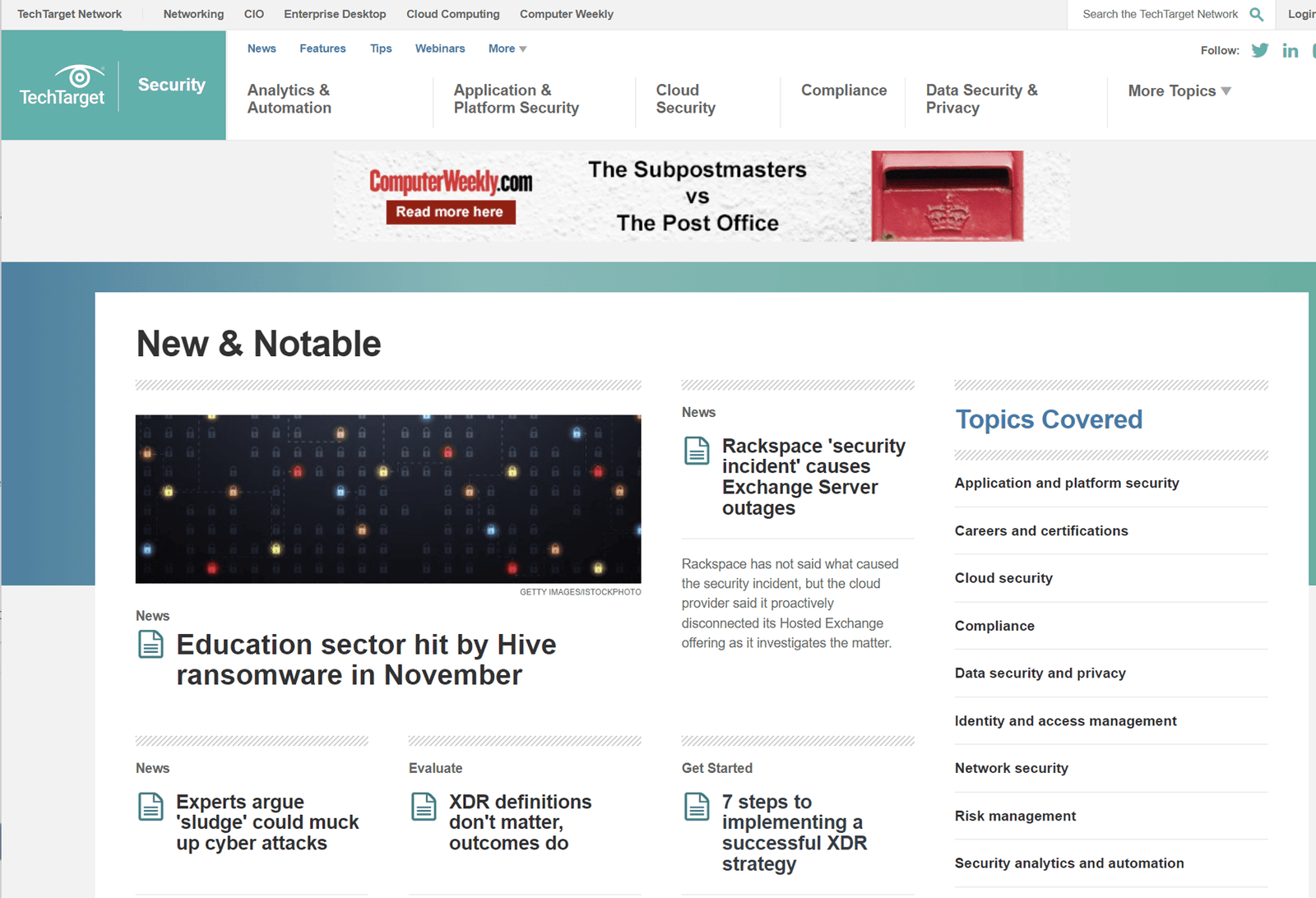Click the ComputerWeekly.com logo in banner
Screen dimensions: 1316x898
[451, 182]
